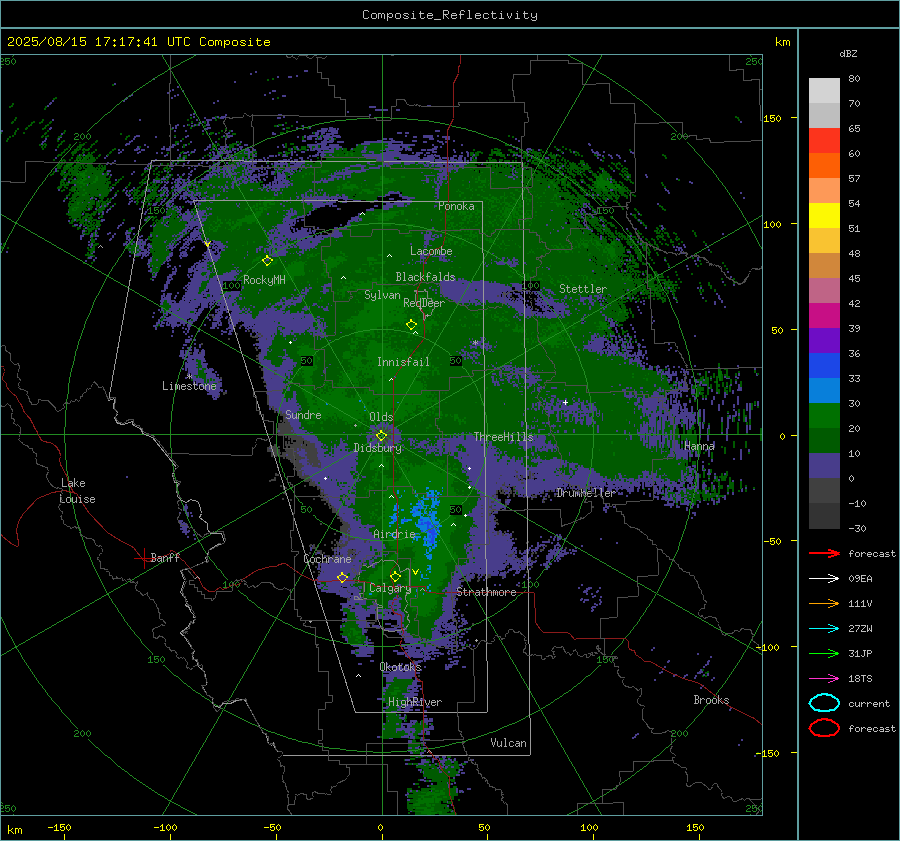Click the Didsbury city label

(x=378, y=448)
